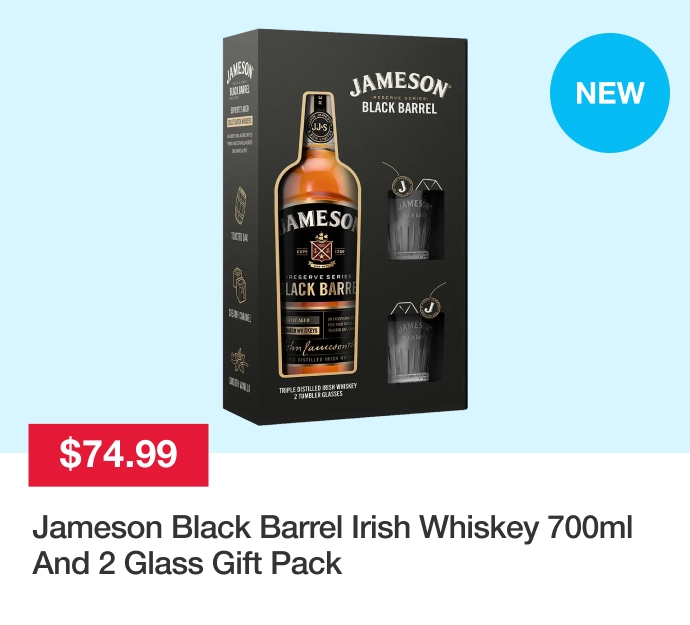Open the Jameson Black Barrel product title link
The width and height of the screenshot is (690, 625).
point(332,545)
